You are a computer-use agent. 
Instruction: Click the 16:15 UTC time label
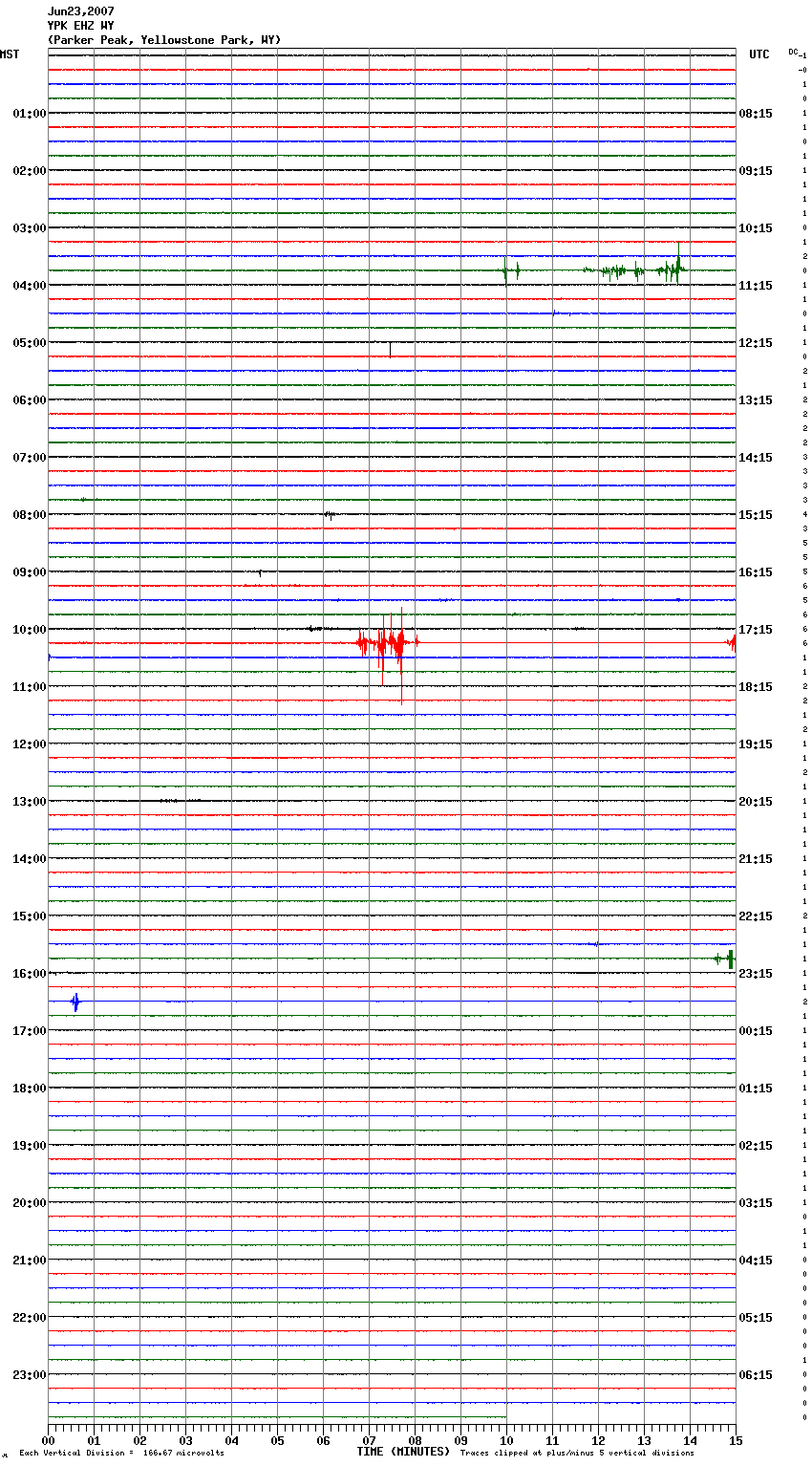(x=756, y=572)
